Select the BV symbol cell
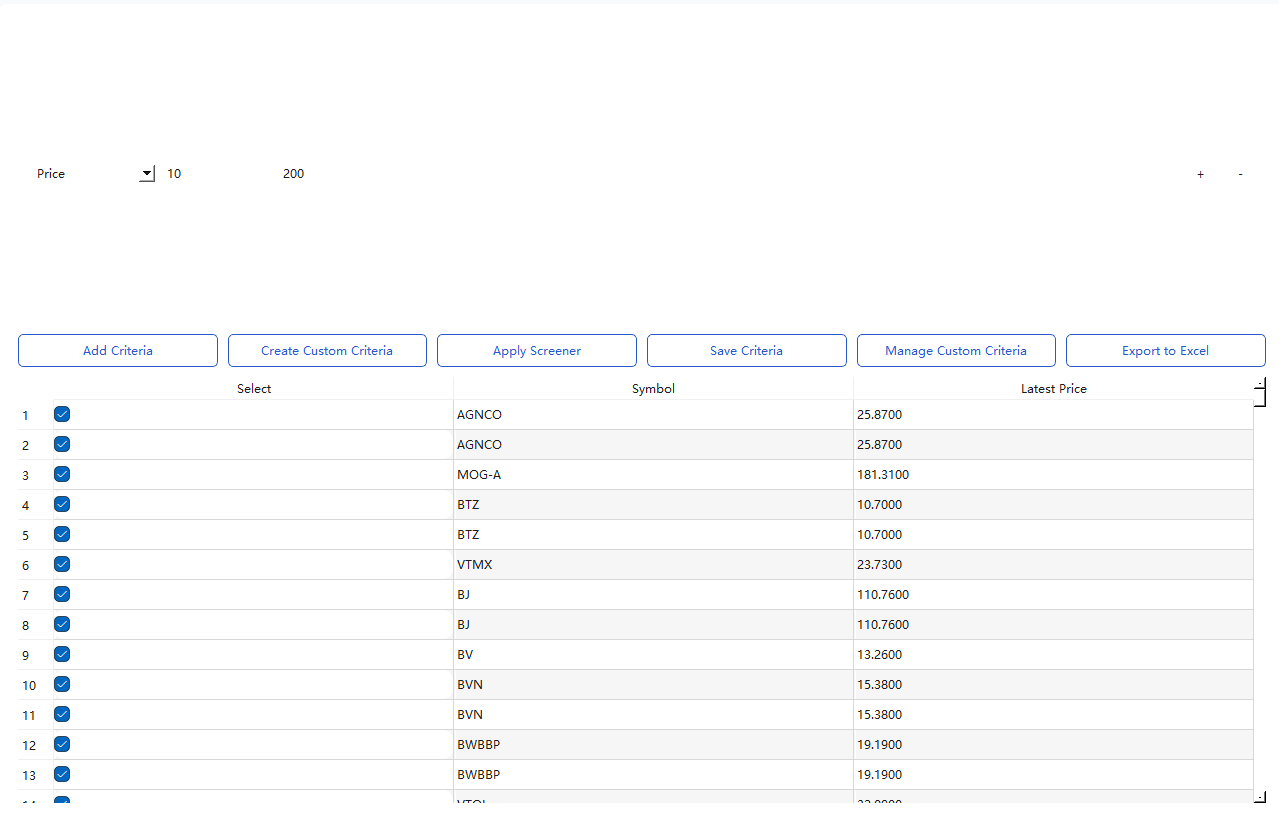 click(x=653, y=655)
